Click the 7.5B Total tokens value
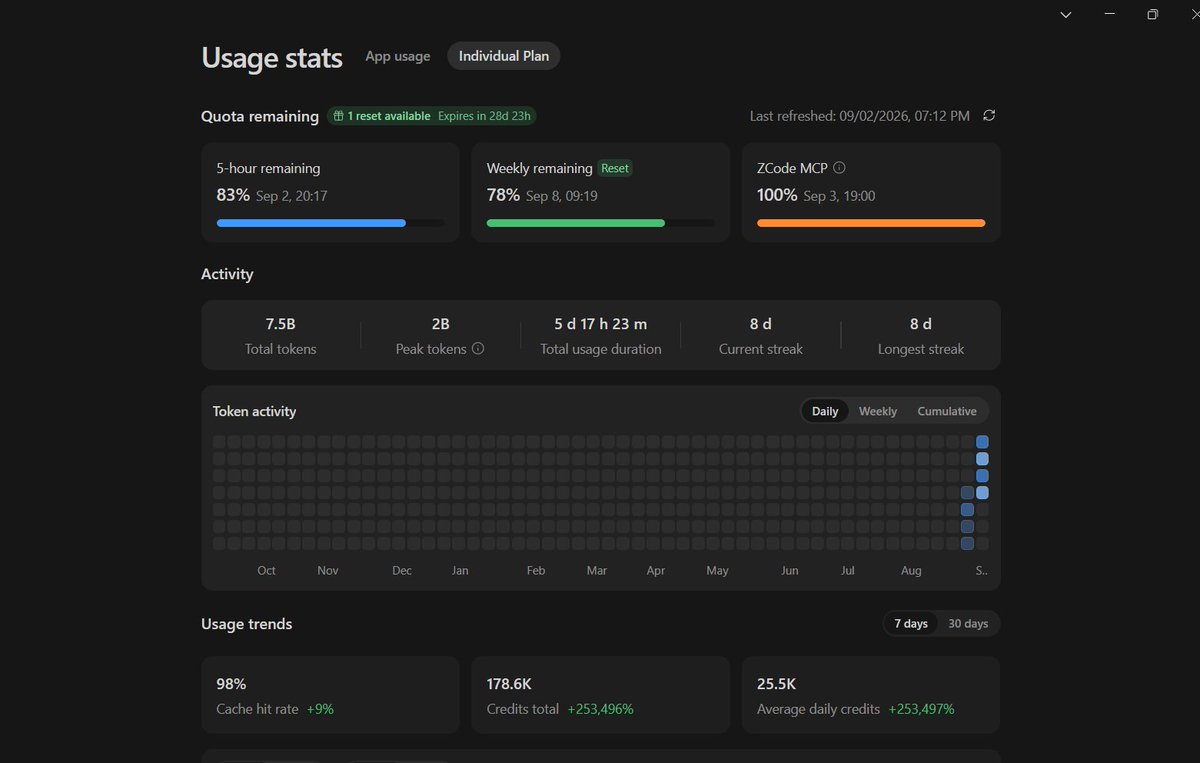Viewport: 1200px width, 763px height. pos(281,324)
